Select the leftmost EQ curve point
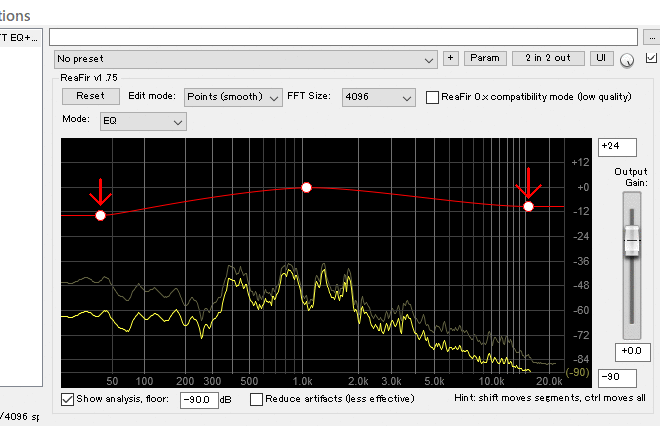 [100, 215]
